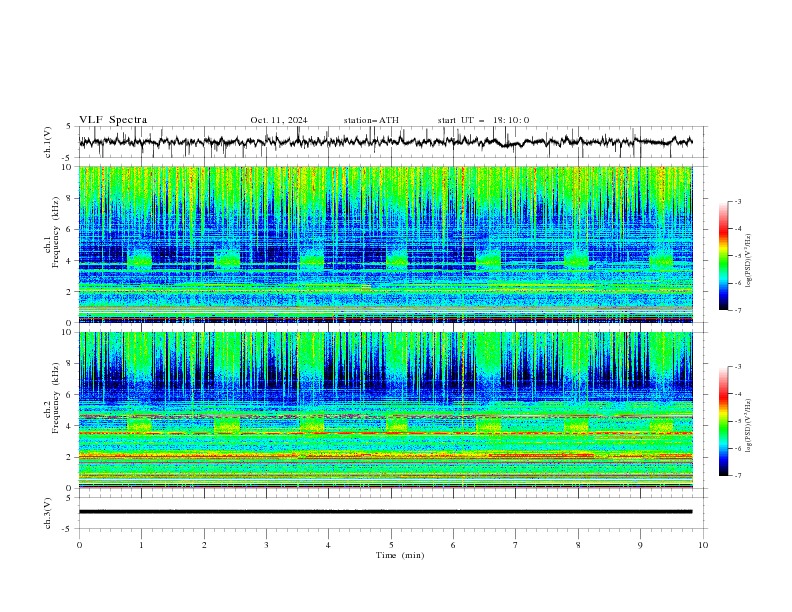Click time axis tick label "1"
792x612 pixels.
(x=141, y=545)
